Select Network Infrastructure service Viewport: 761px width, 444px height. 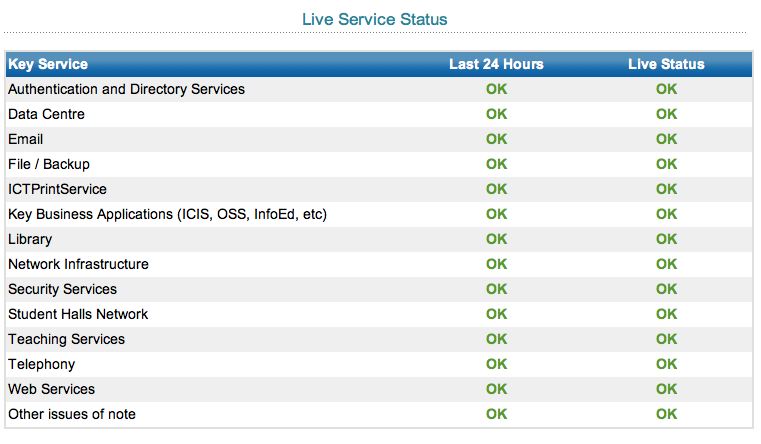click(78, 264)
